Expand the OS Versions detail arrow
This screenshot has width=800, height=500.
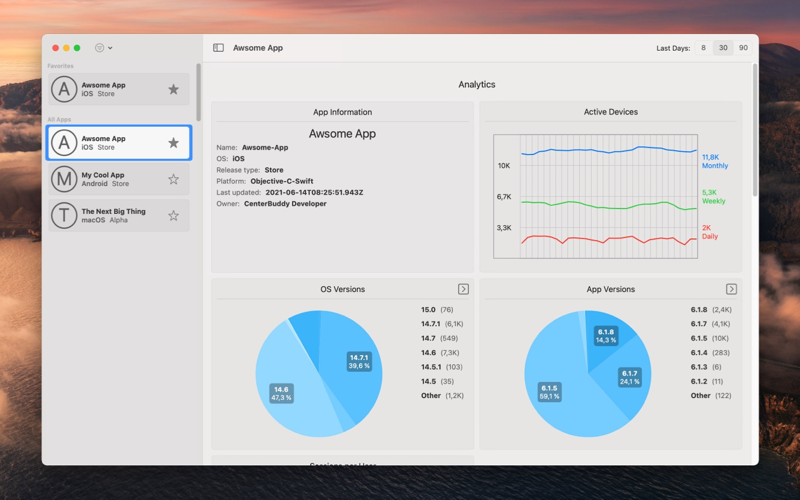click(463, 289)
